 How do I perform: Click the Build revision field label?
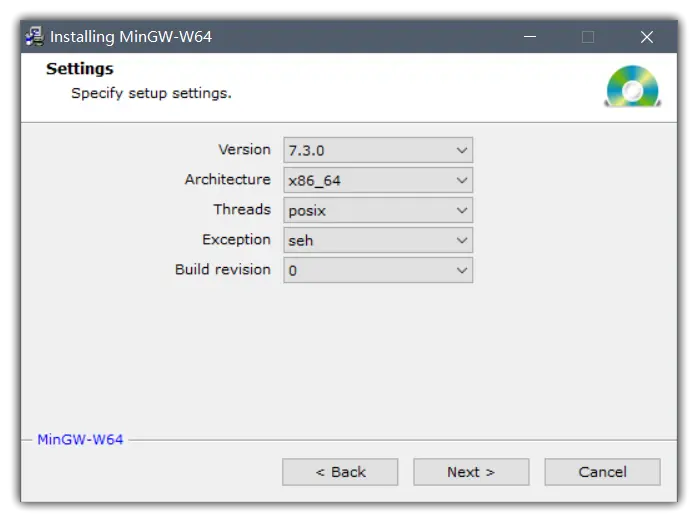tap(222, 270)
